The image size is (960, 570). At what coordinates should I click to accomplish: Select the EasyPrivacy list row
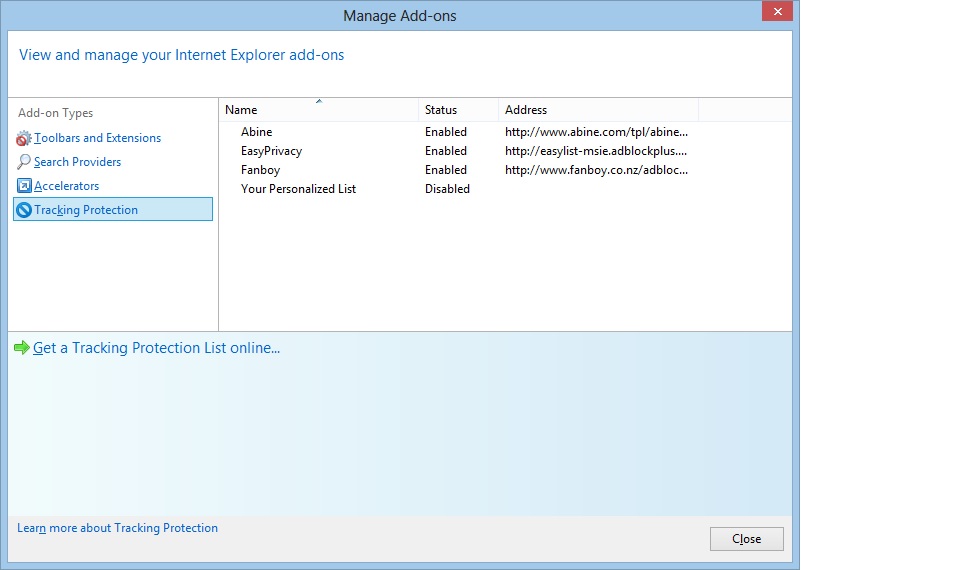pos(271,151)
